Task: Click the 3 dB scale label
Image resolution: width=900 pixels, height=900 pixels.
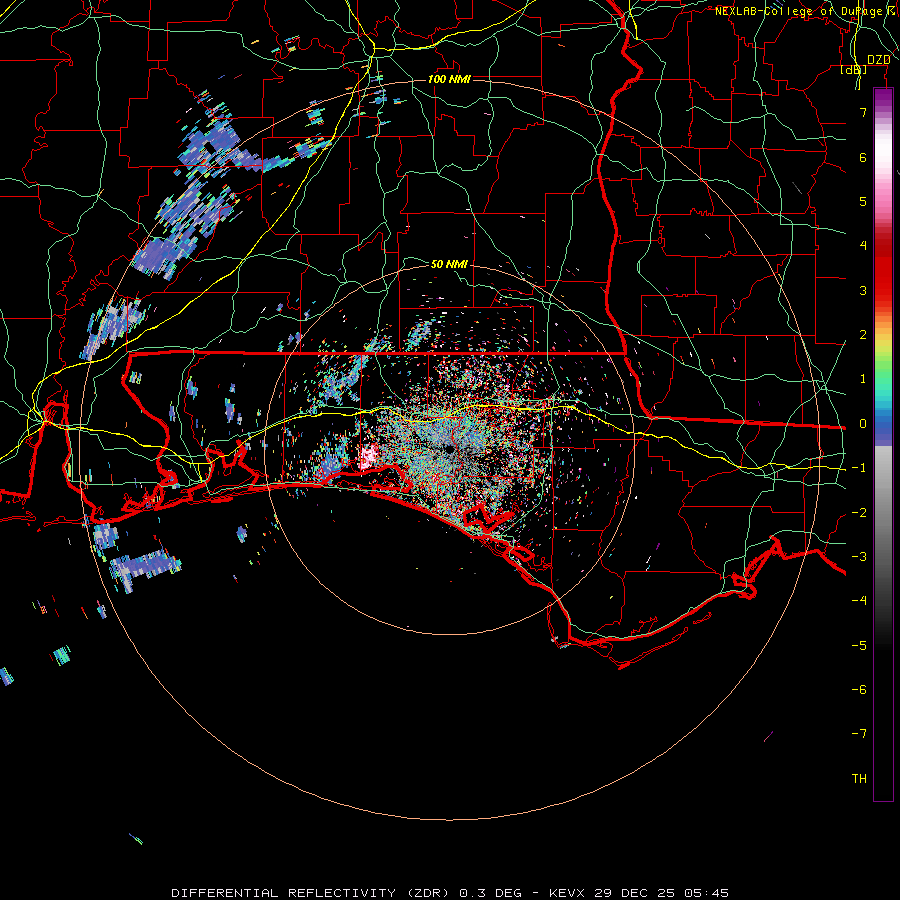Action: point(863,290)
